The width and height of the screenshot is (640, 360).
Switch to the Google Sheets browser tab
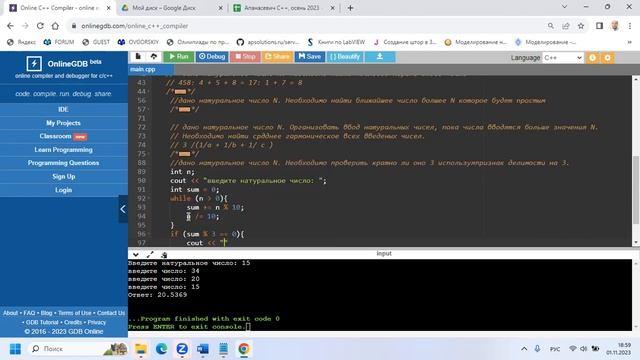point(284,8)
